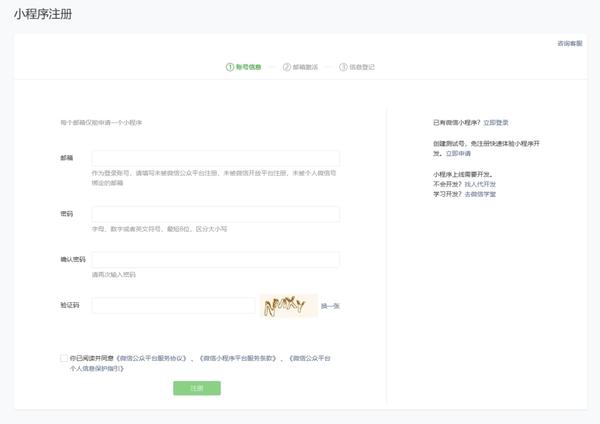Tick the agreement checkbox
The height and width of the screenshot is (424, 600).
[64, 358]
